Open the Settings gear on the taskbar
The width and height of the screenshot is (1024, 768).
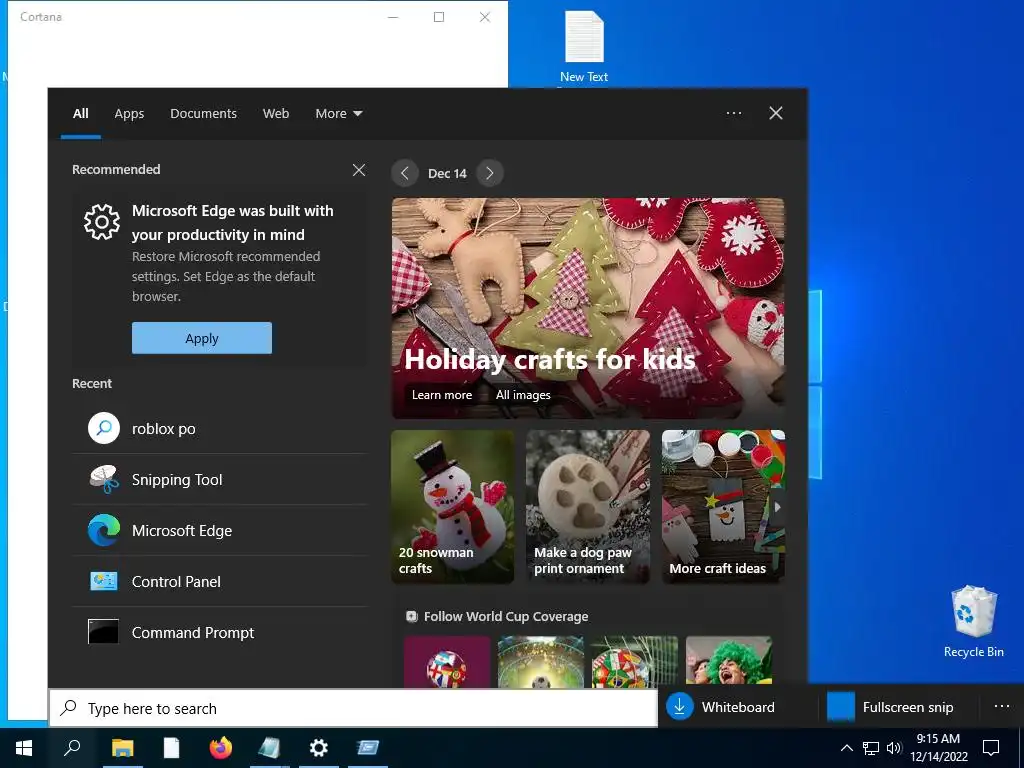[319, 748]
